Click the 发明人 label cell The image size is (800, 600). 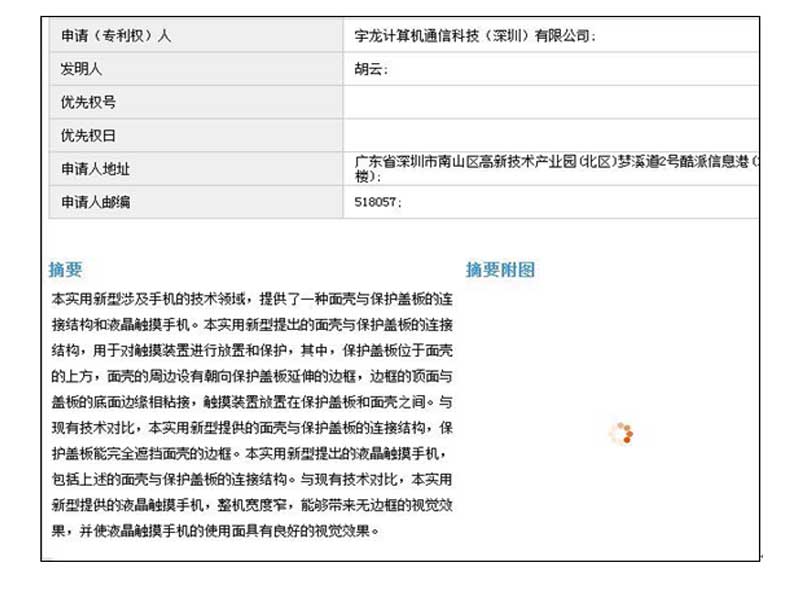[196, 69]
